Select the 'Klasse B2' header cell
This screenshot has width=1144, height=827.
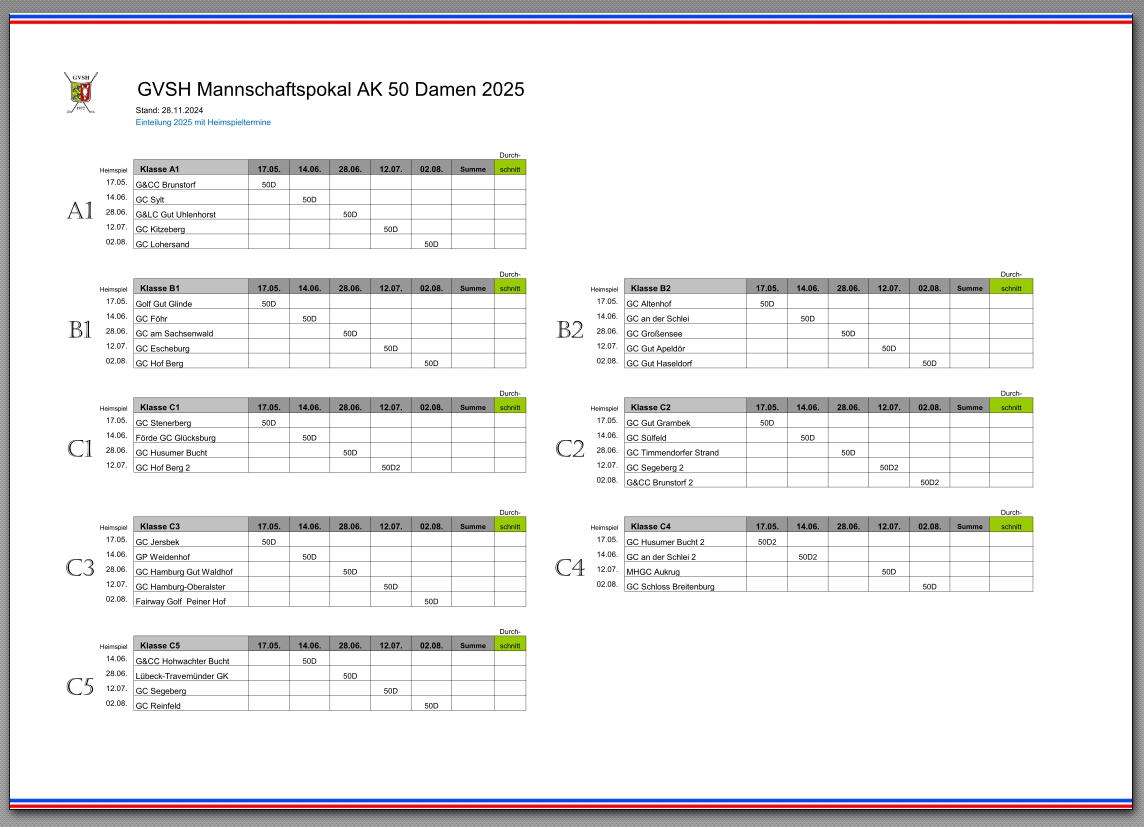(x=686, y=287)
